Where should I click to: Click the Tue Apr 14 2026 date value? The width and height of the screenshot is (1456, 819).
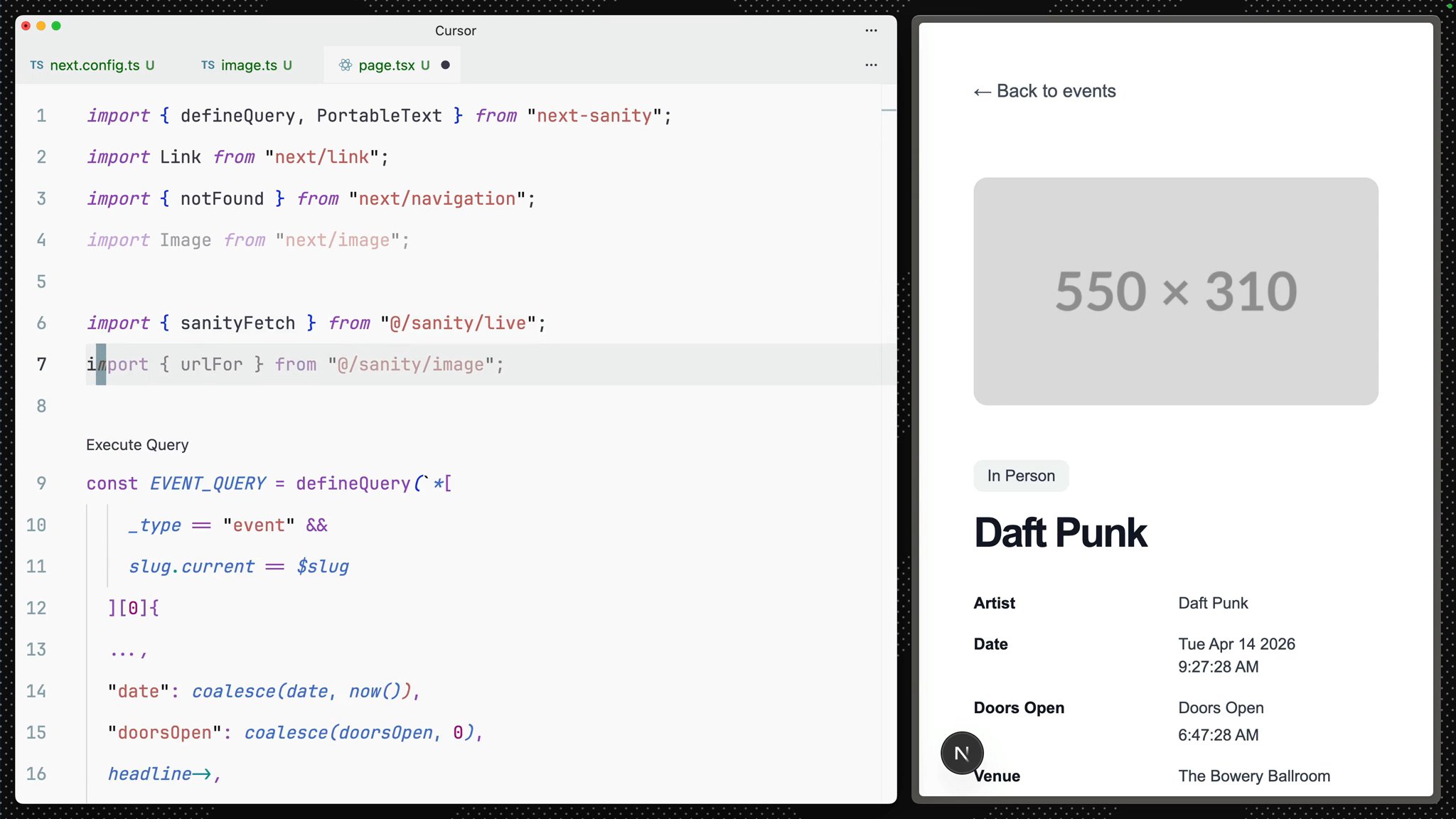coord(1236,644)
